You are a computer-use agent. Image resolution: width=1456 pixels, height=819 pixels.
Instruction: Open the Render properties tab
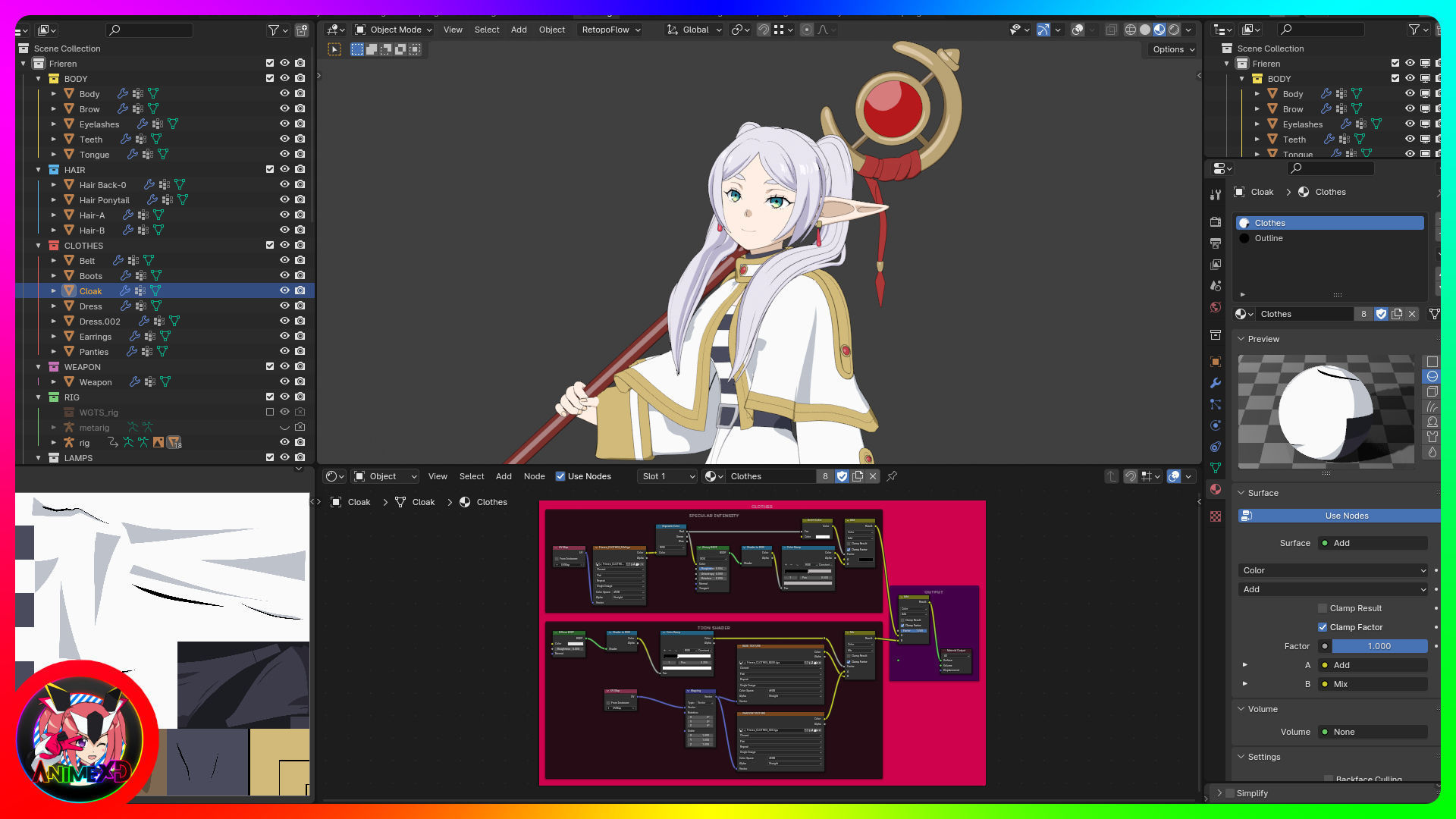1216,222
